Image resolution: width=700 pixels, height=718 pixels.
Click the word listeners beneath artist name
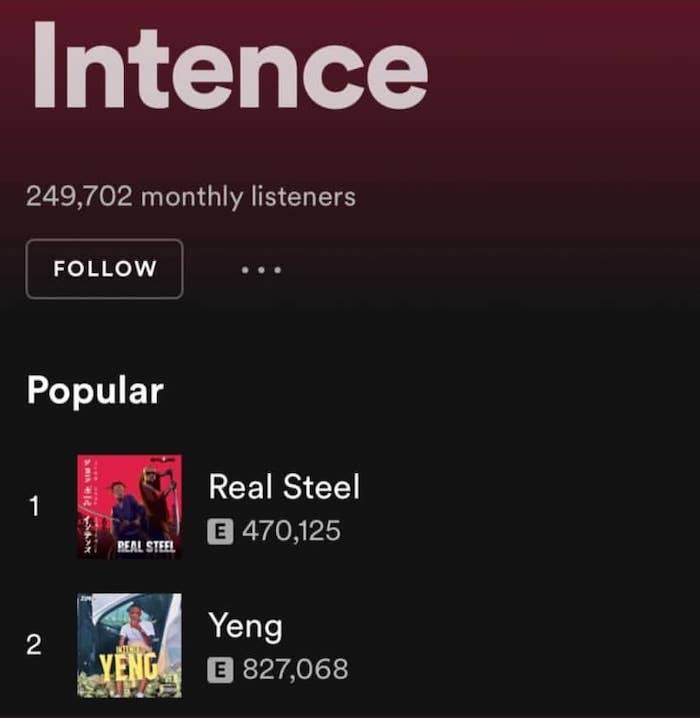point(304,196)
